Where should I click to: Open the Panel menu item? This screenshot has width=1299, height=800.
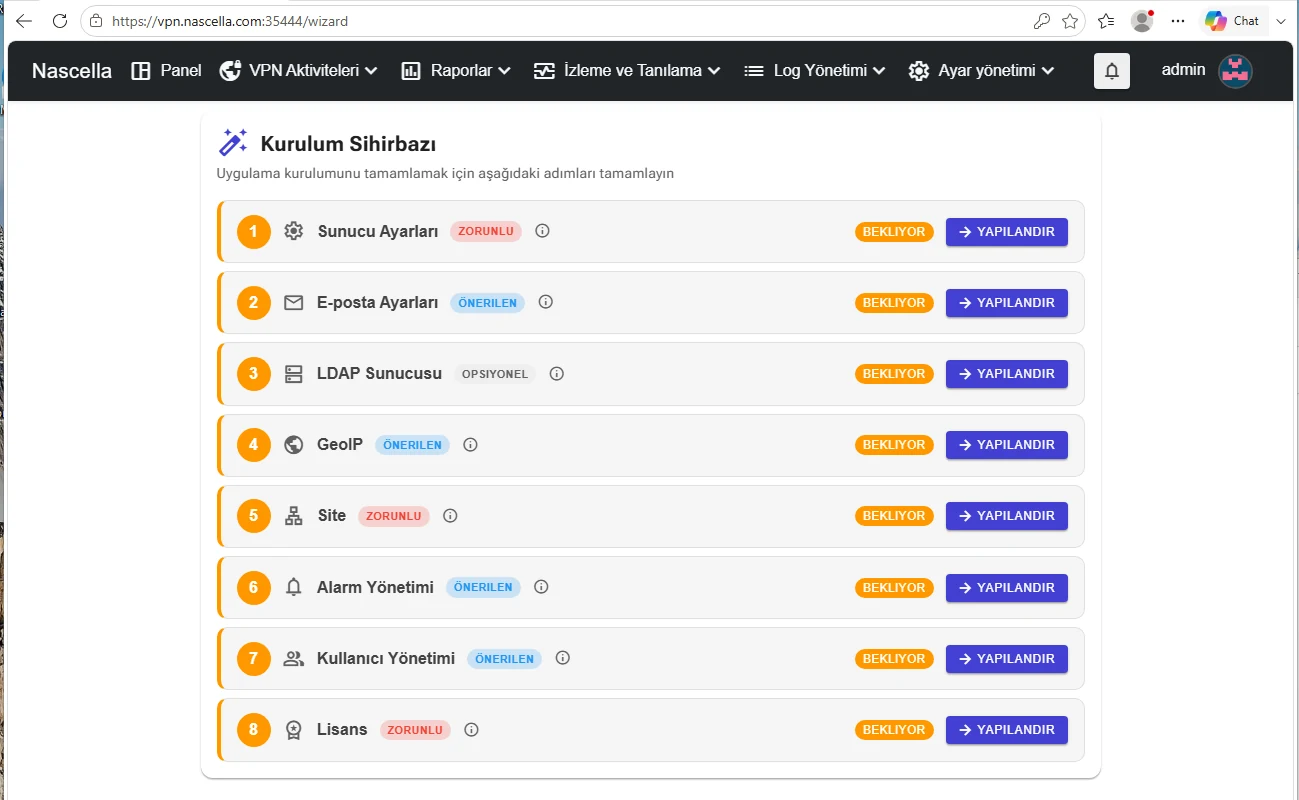(x=166, y=71)
